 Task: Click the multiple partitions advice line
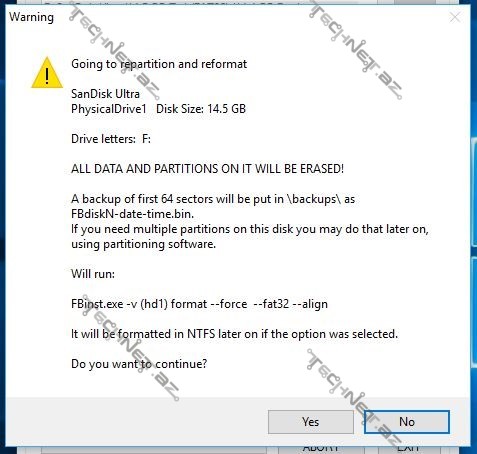[250, 229]
